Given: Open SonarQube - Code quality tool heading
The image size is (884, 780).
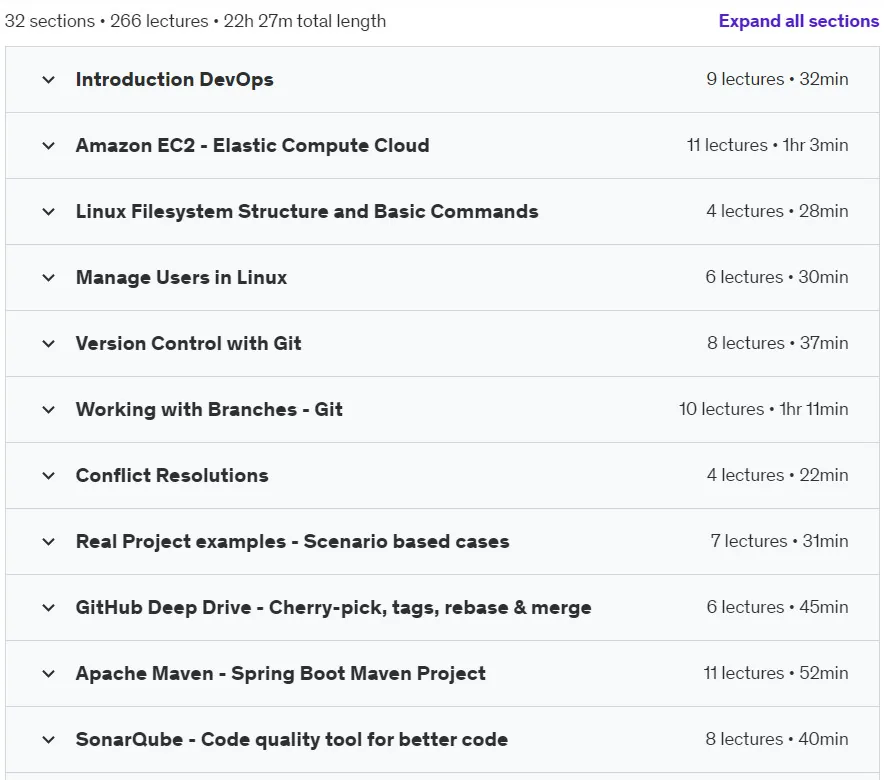Looking at the screenshot, I should click(x=291, y=739).
